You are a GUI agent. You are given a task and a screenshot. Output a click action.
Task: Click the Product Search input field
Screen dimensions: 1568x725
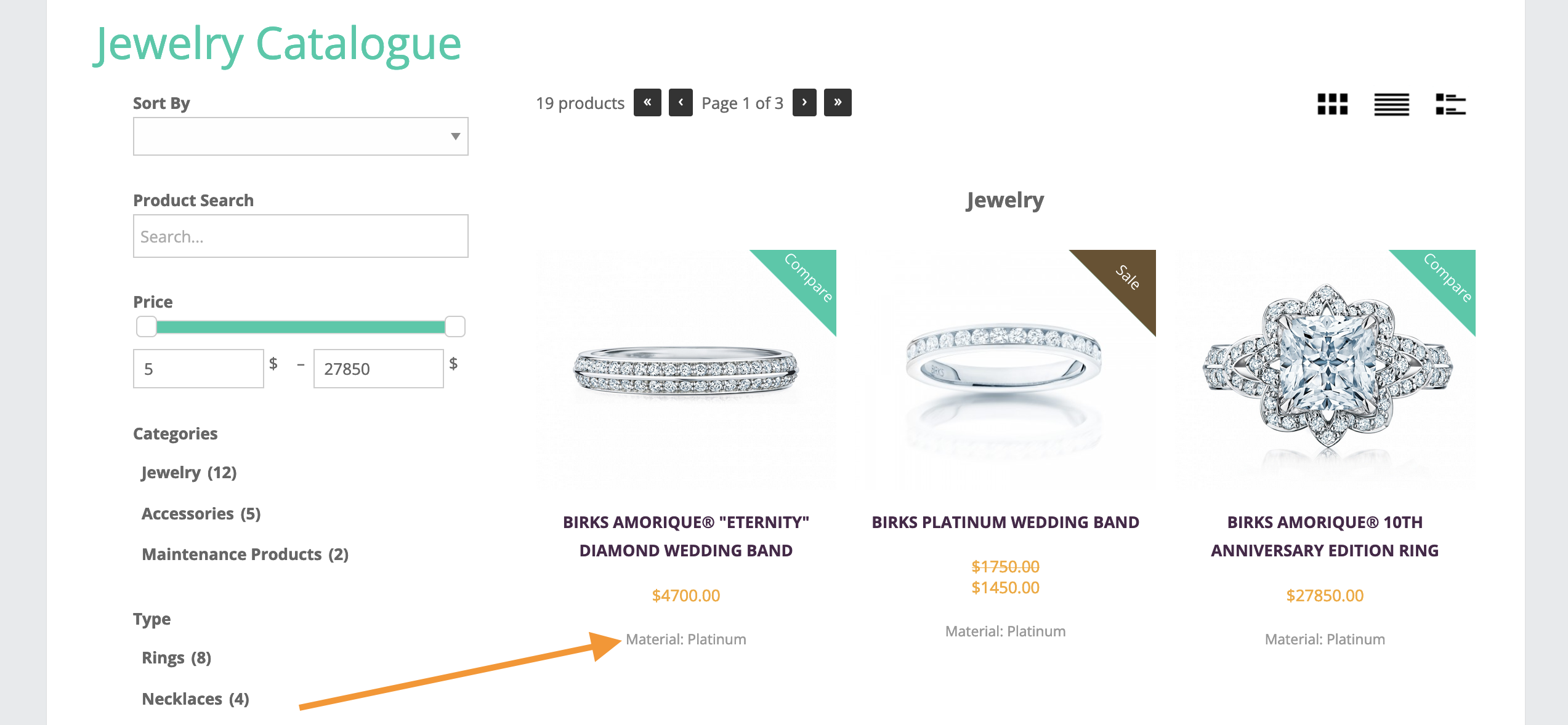pos(300,238)
